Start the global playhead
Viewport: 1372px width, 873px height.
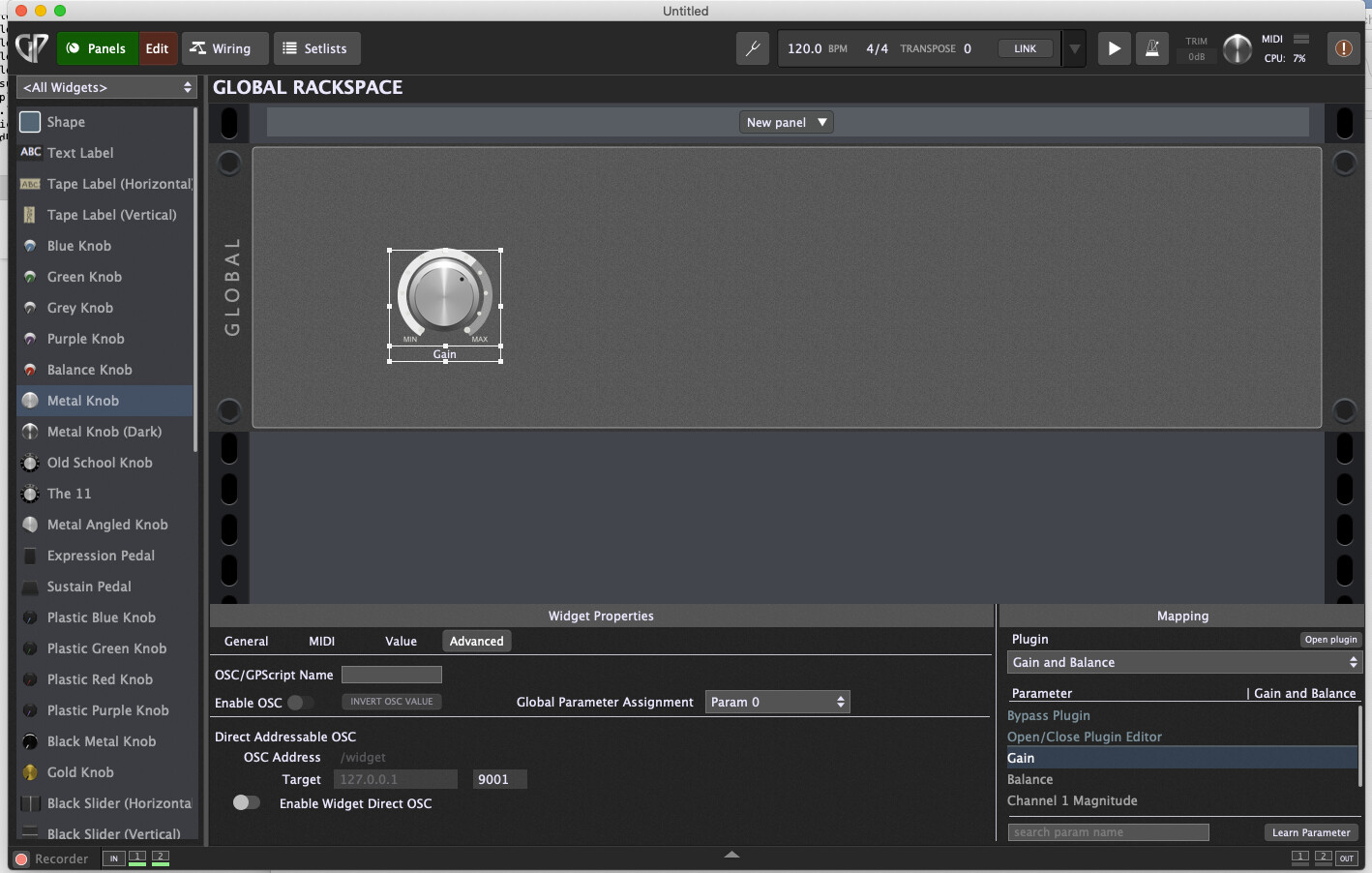[x=1114, y=48]
